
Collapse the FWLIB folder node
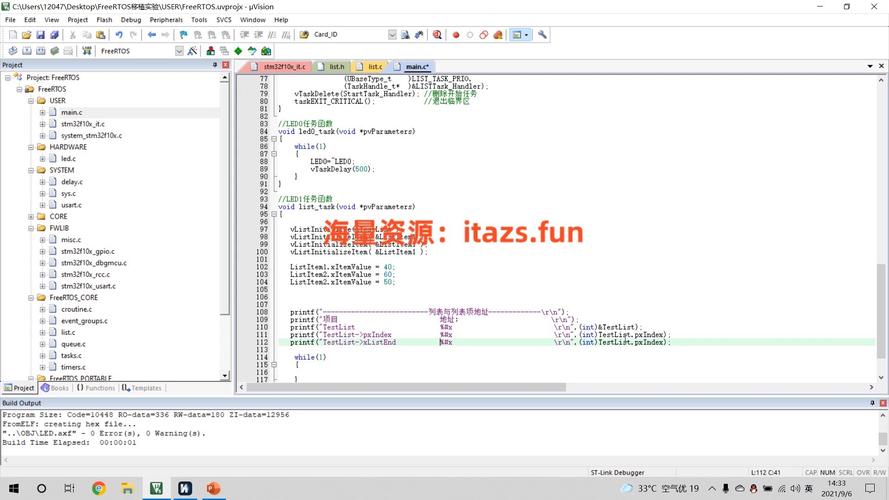(x=31, y=228)
